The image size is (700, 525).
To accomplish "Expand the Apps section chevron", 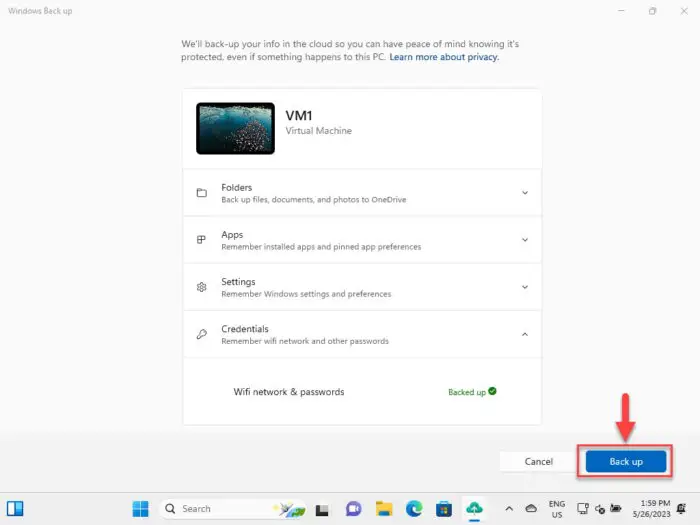I will click(525, 240).
